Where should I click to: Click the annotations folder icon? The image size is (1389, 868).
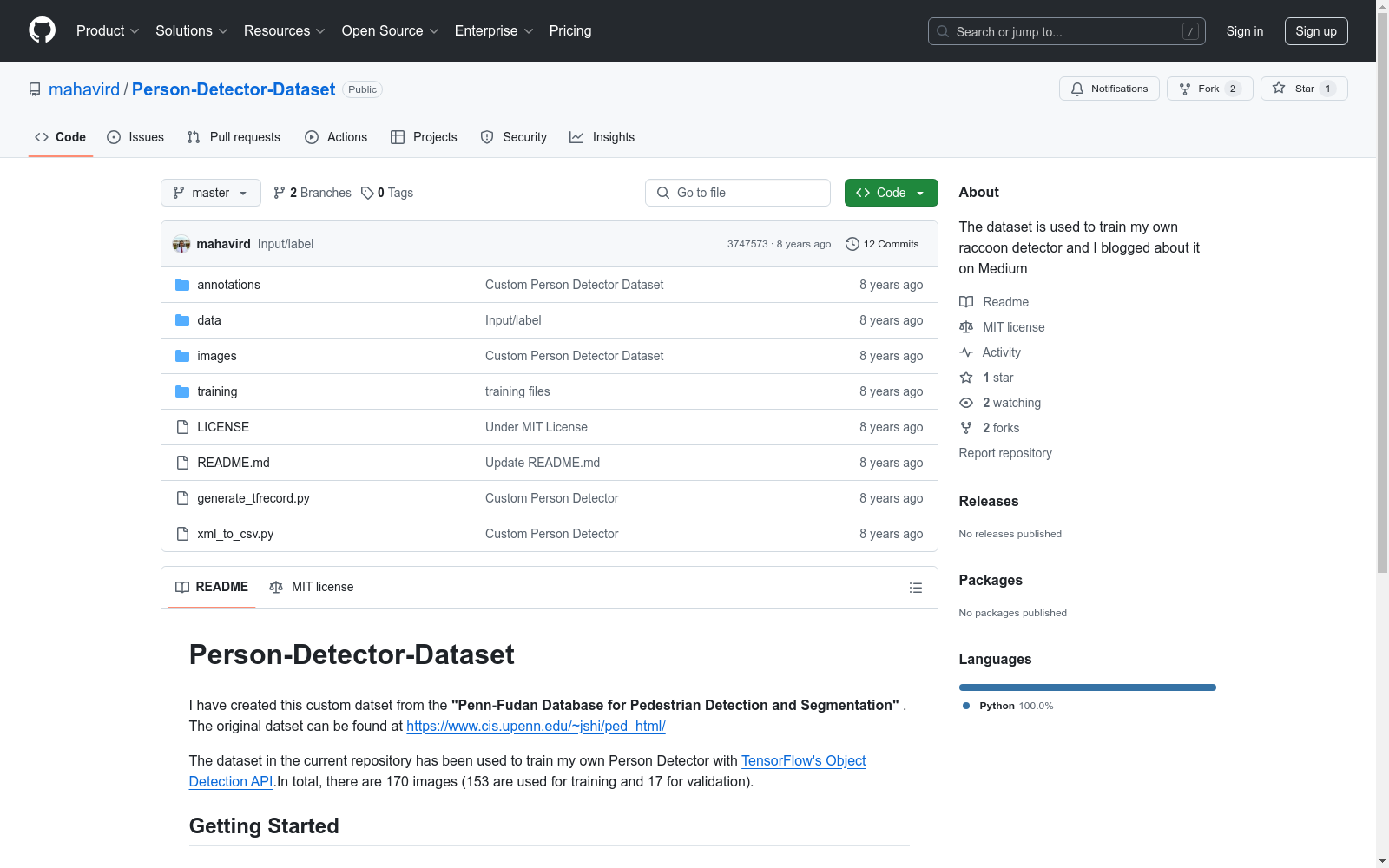click(182, 285)
